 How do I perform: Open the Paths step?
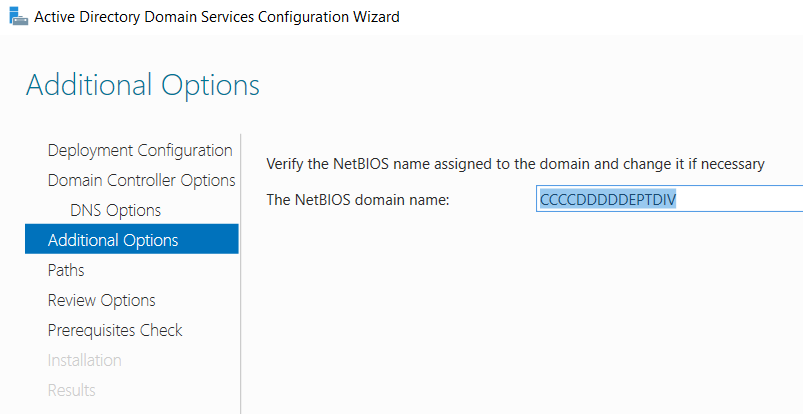click(x=66, y=270)
